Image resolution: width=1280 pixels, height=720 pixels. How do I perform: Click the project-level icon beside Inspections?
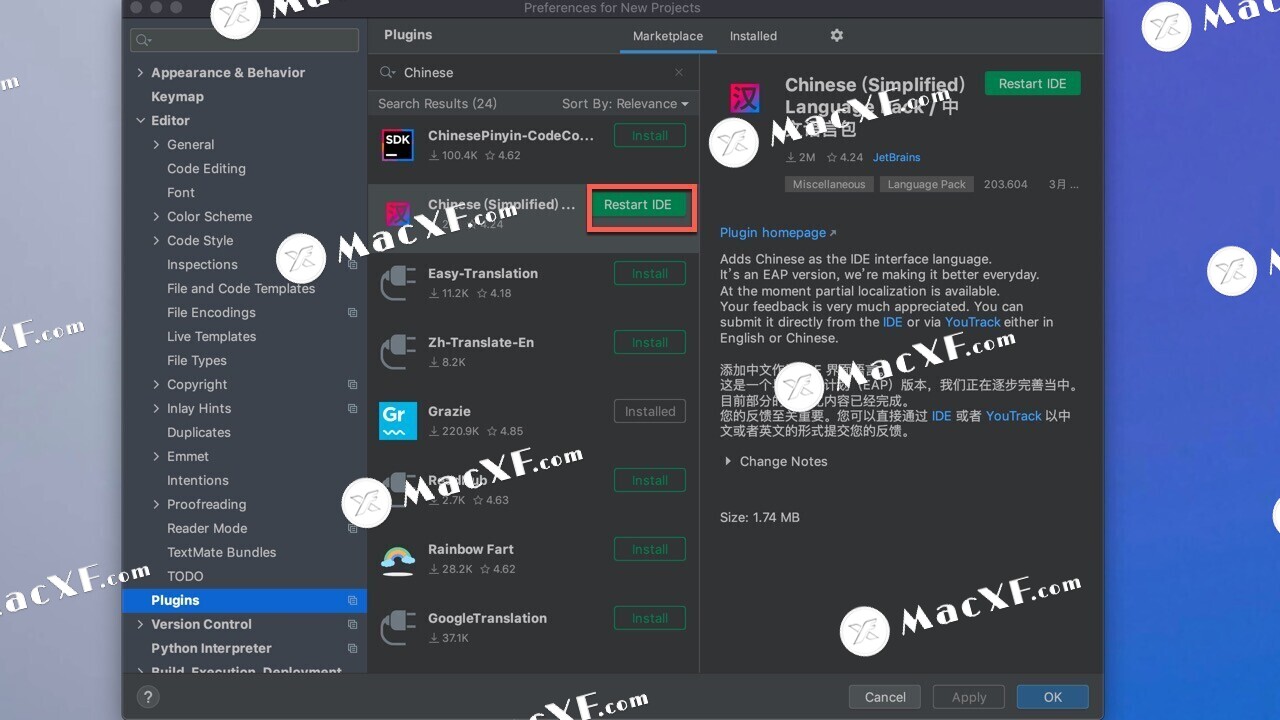(352, 264)
